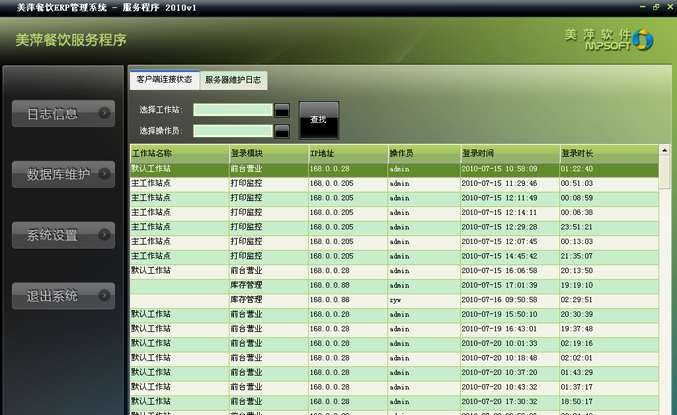Open the 系统设置 sidebar section

pos(63,235)
